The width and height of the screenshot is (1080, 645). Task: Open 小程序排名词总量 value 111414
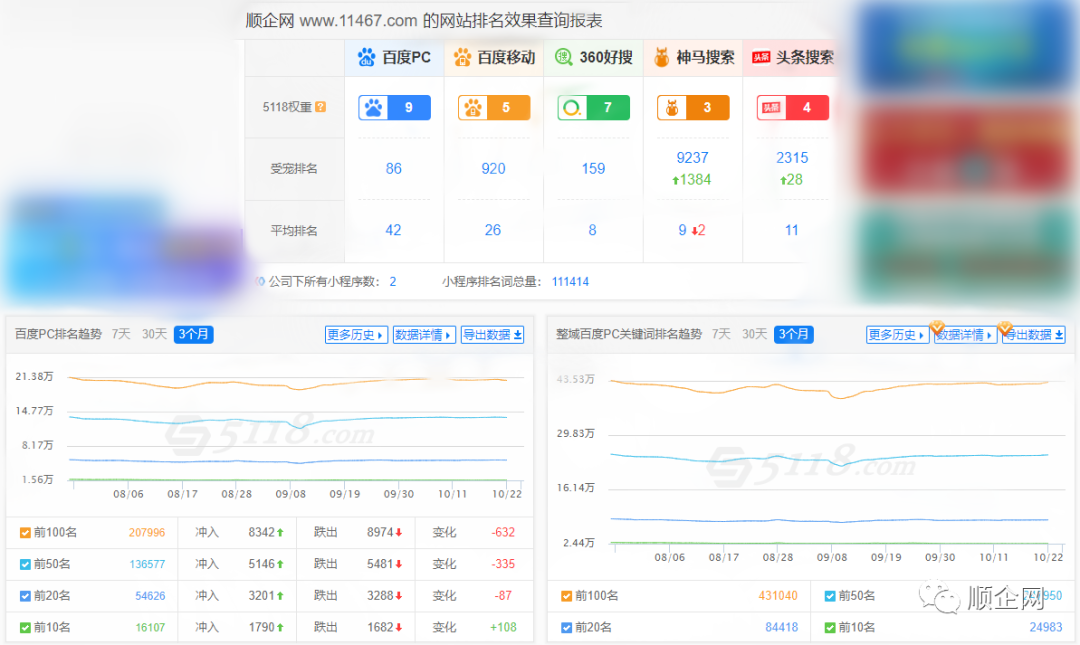[570, 281]
